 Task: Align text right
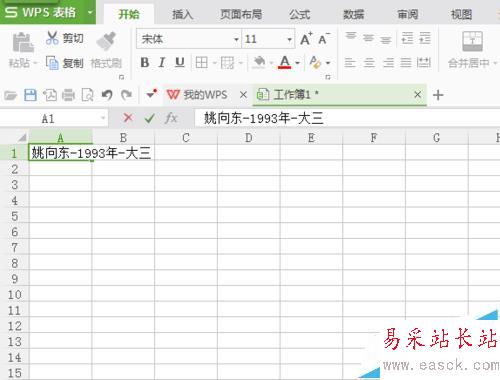tap(388, 62)
